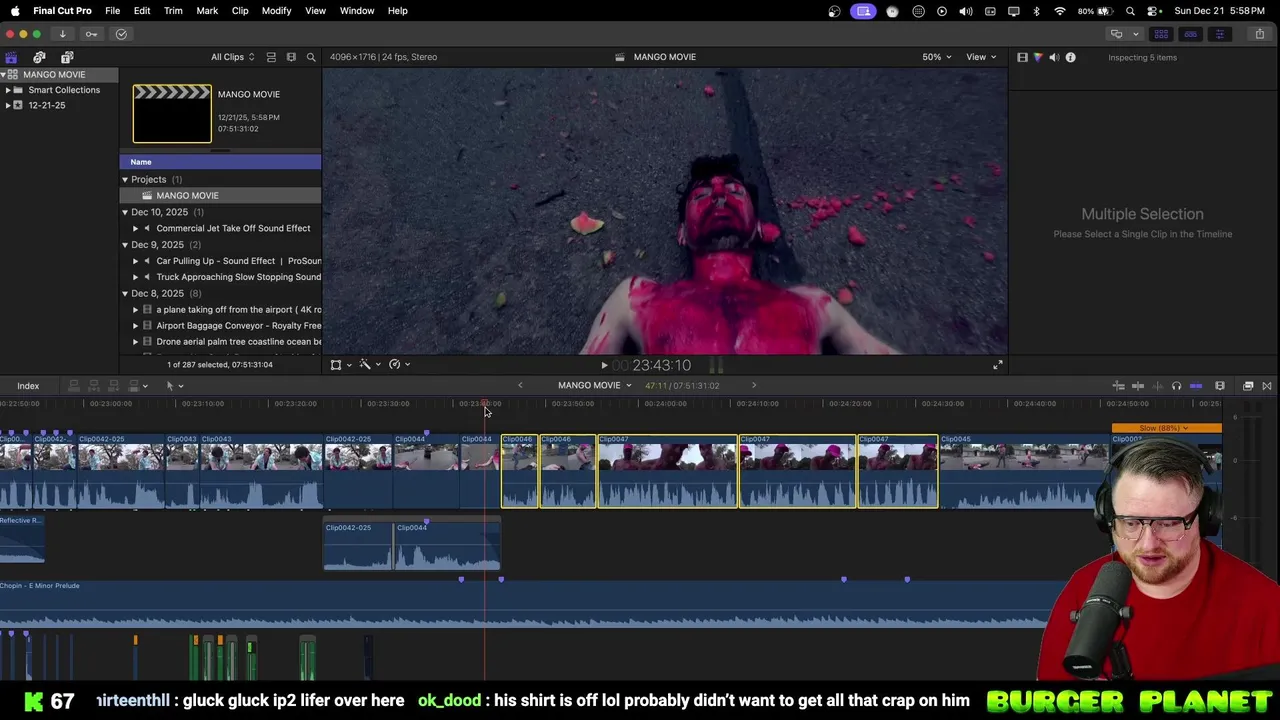Select Truck Approaching Slow Stopping Sound clip
The width and height of the screenshot is (1280, 720).
tap(220, 277)
